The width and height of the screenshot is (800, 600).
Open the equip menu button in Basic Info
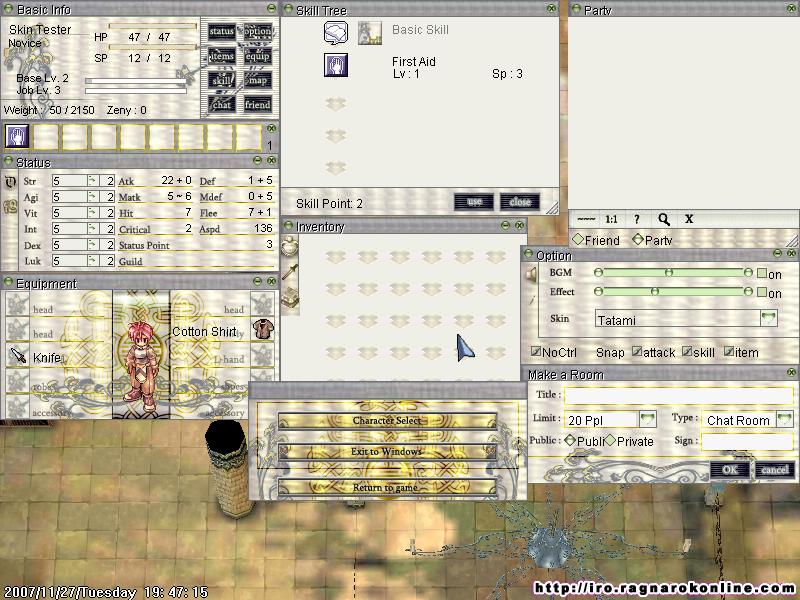[x=257, y=56]
